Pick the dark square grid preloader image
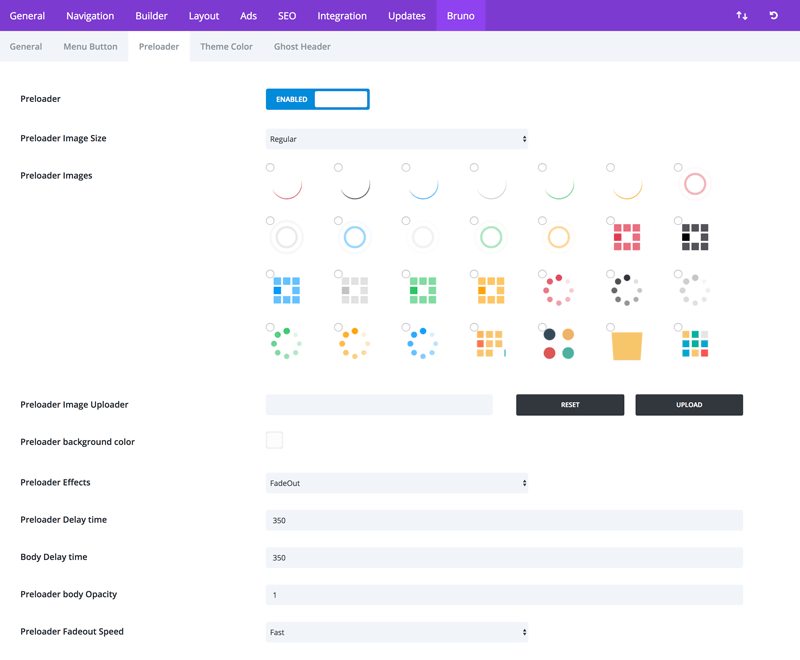 695,237
